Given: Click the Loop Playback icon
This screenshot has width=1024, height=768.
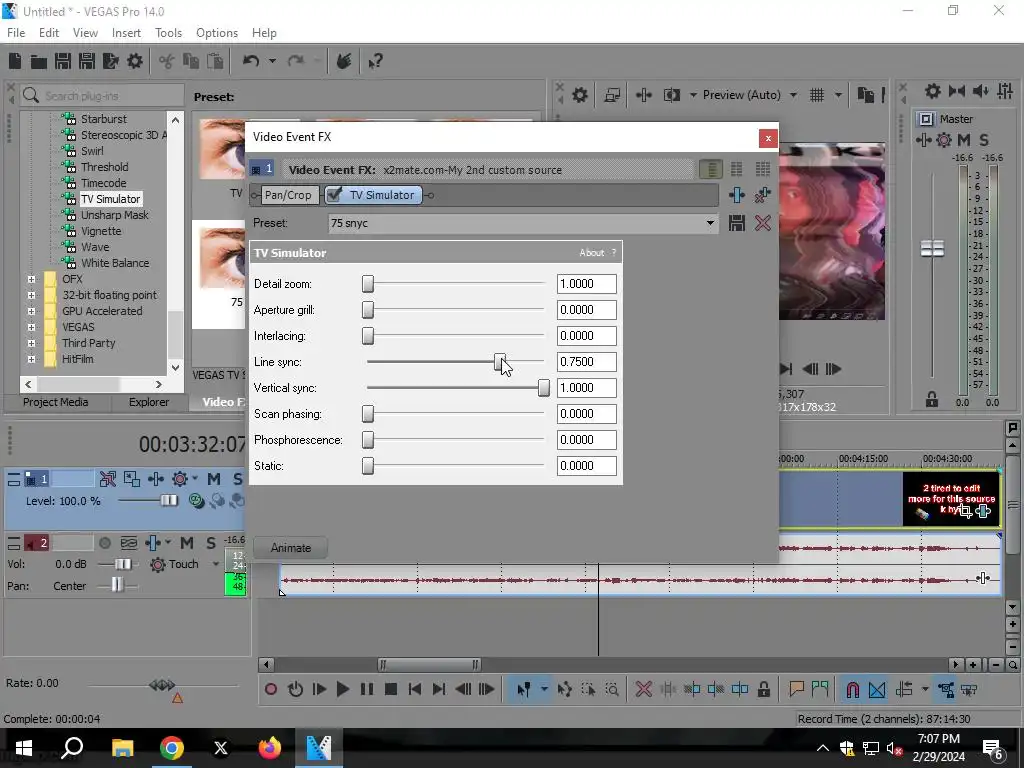Looking at the screenshot, I should coord(295,689).
